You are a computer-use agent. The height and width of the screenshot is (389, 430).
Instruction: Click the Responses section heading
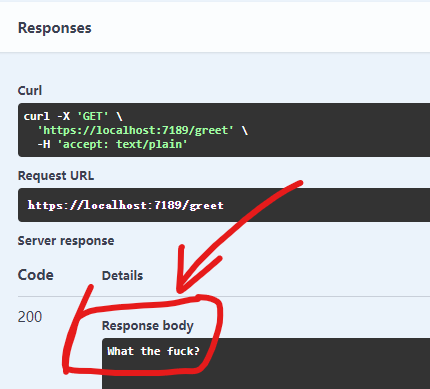tap(54, 28)
